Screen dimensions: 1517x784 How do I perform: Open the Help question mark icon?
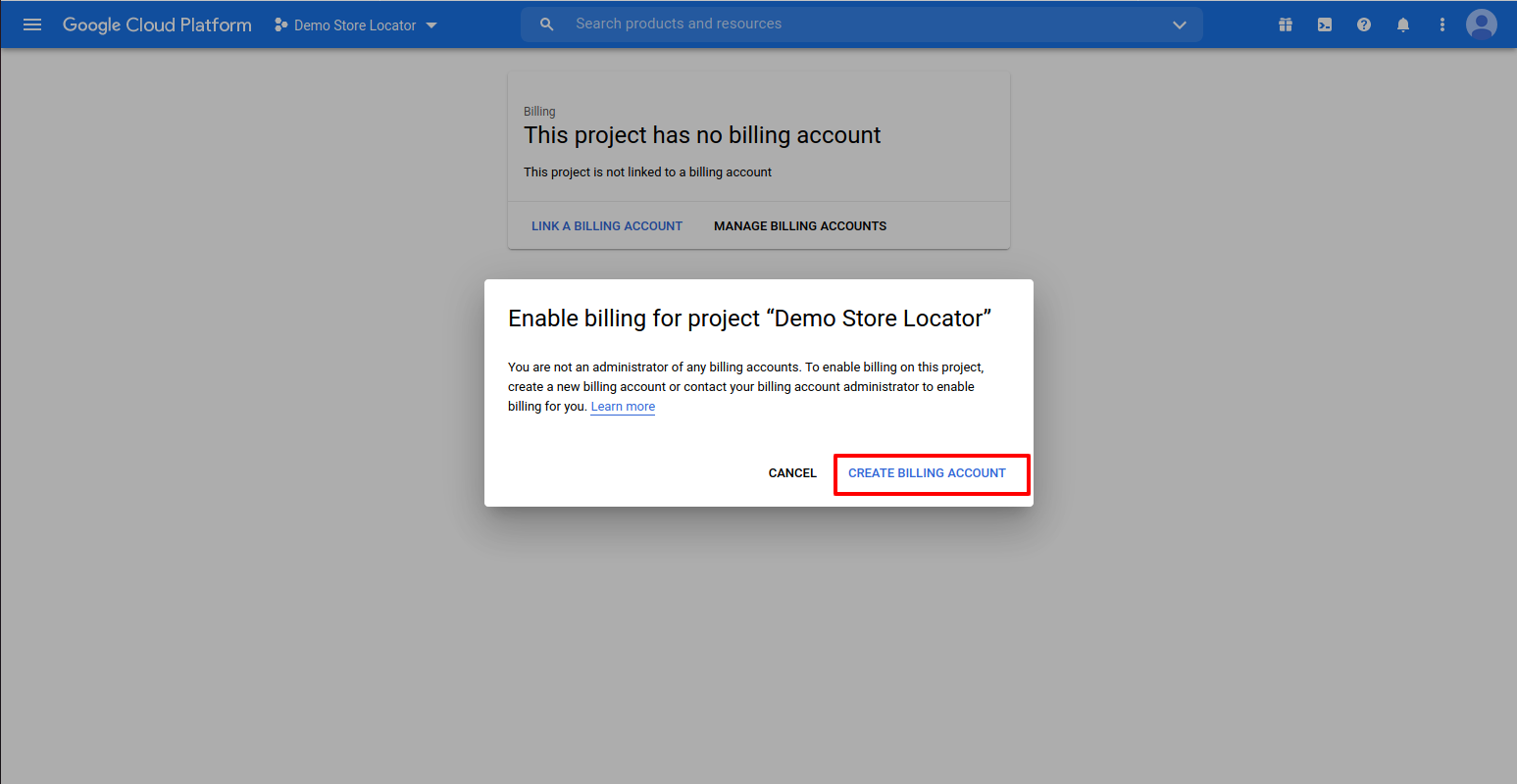(1364, 24)
